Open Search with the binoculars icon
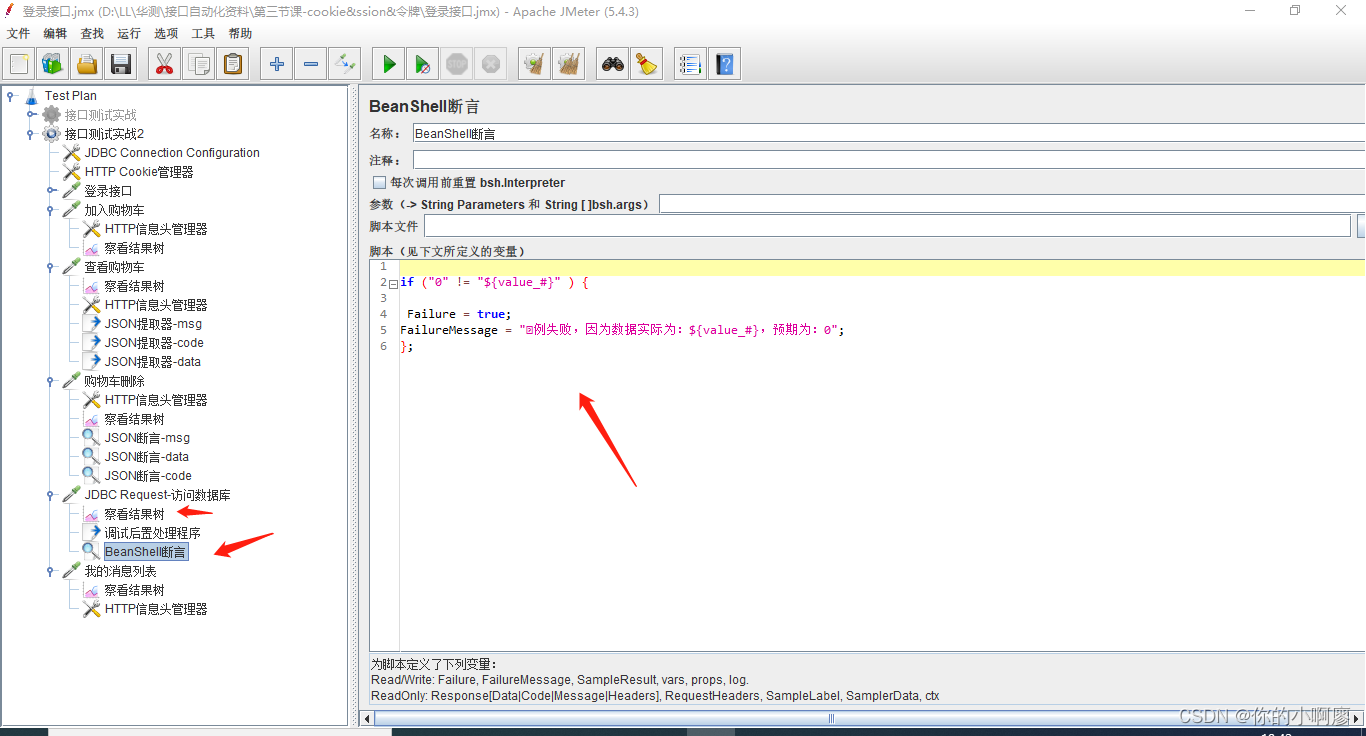The width and height of the screenshot is (1366, 736). pyautogui.click(x=613, y=64)
